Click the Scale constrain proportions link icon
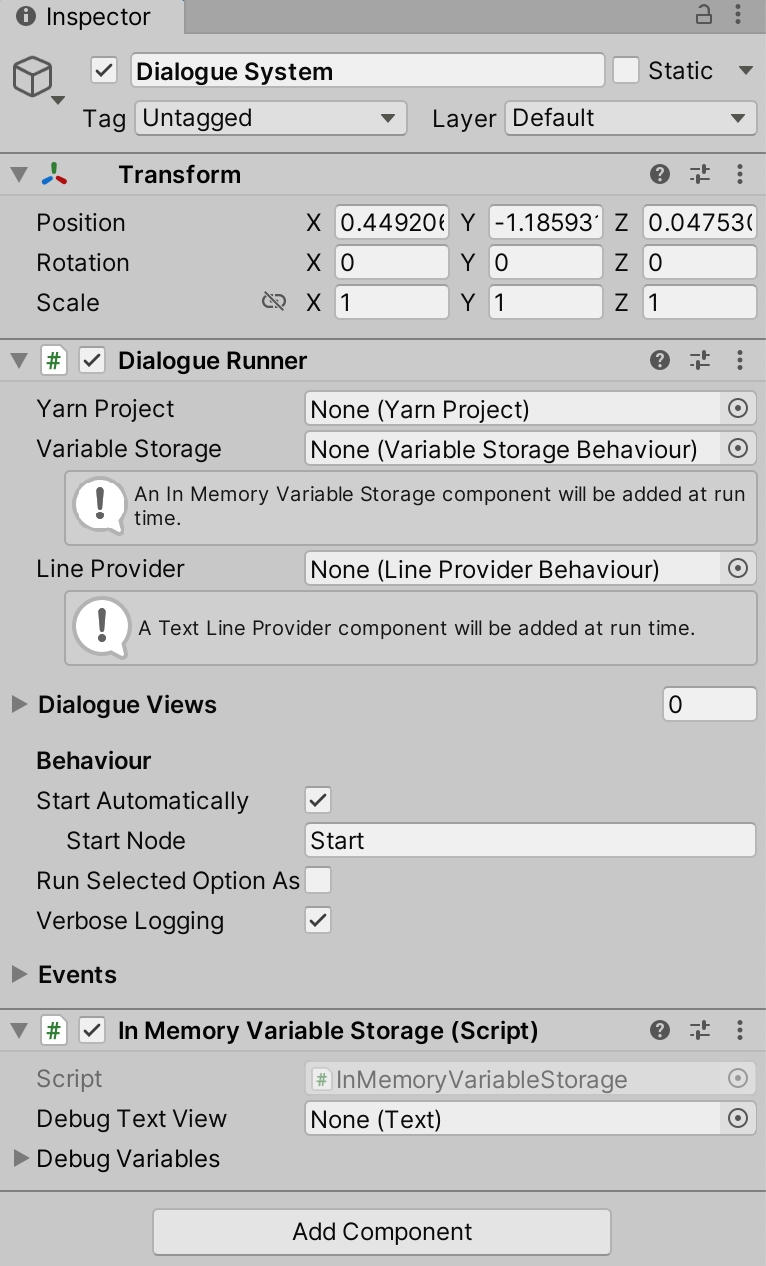The image size is (766, 1266). (273, 302)
